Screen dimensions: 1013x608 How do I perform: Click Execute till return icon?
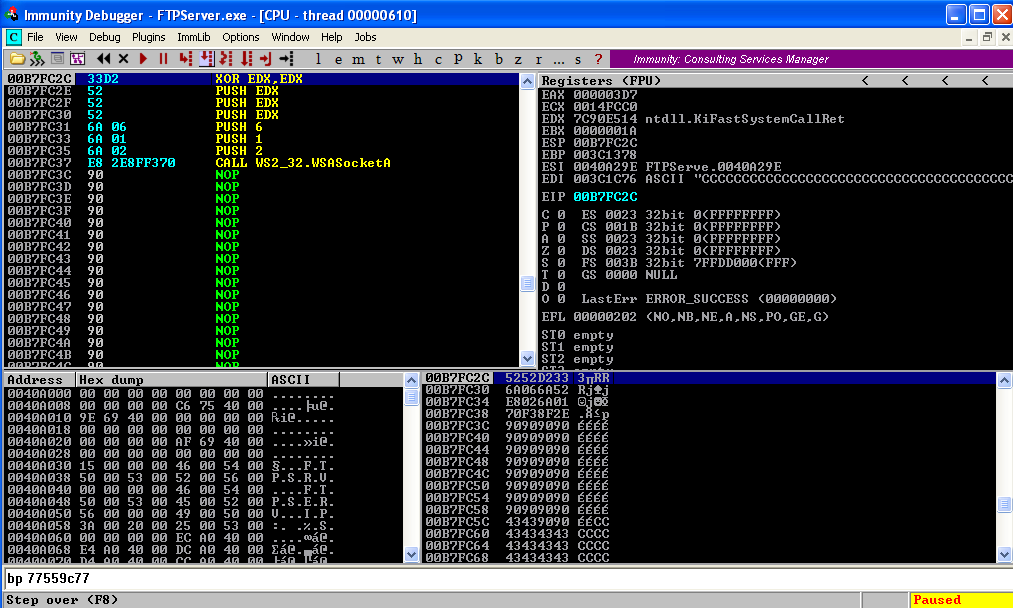tap(266, 59)
